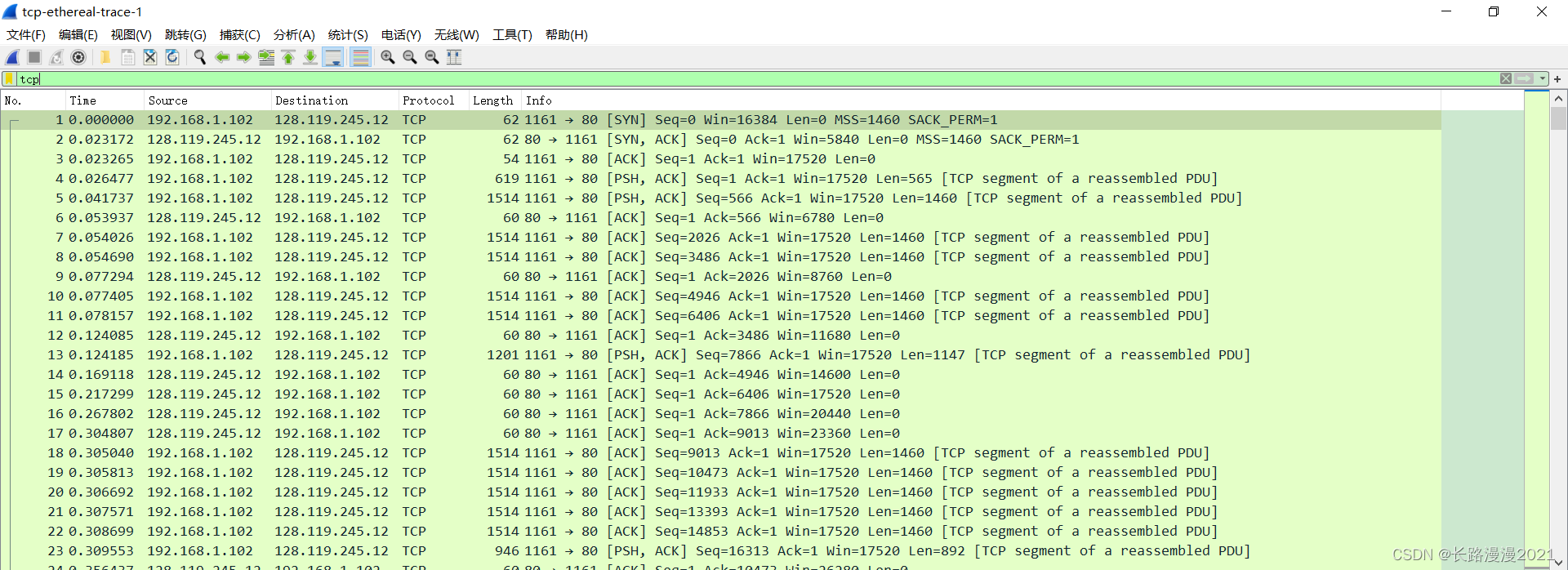Open the 电话(Y) menu

(401, 35)
